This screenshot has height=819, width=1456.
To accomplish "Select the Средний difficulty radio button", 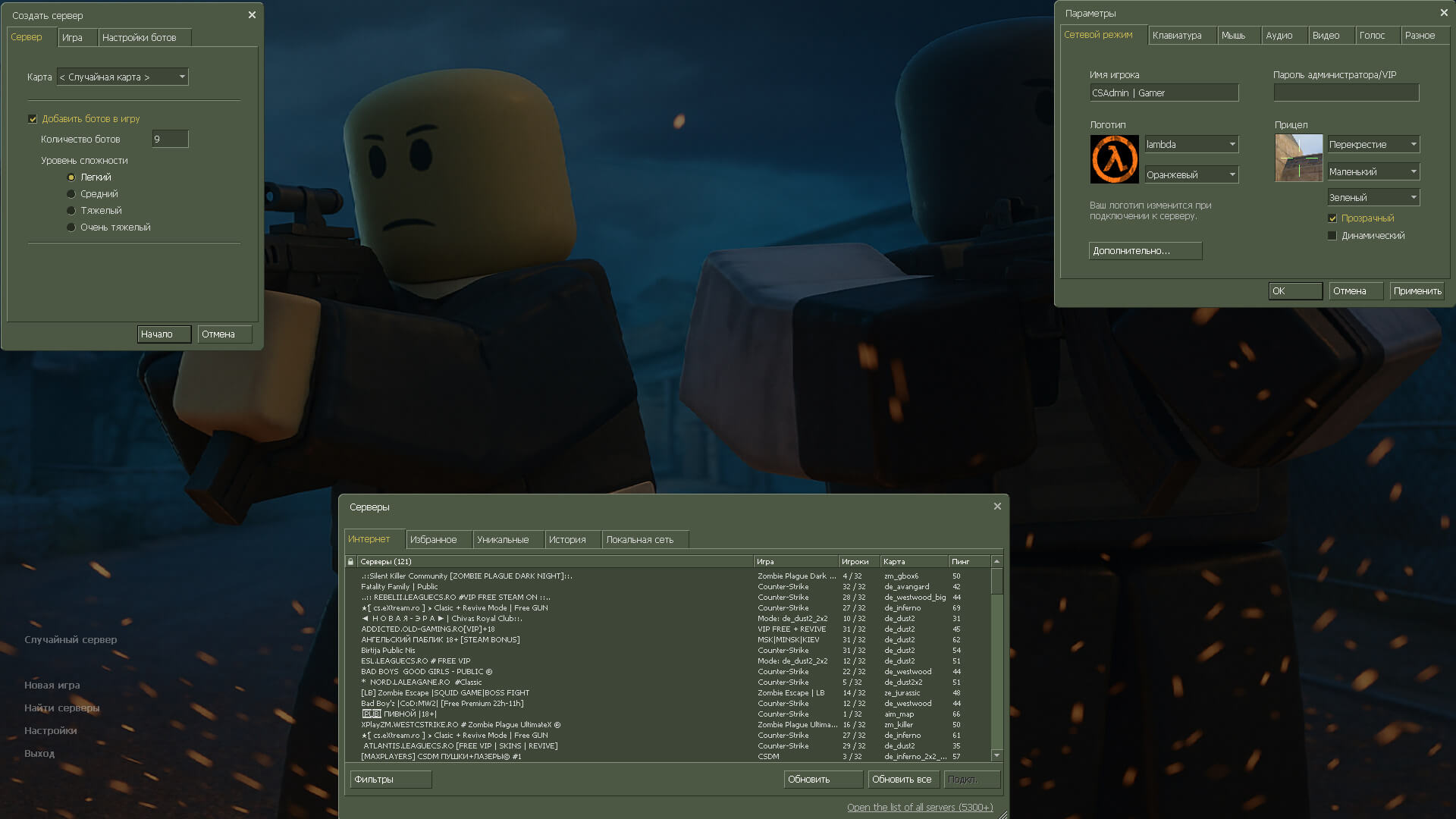I will (71, 194).
